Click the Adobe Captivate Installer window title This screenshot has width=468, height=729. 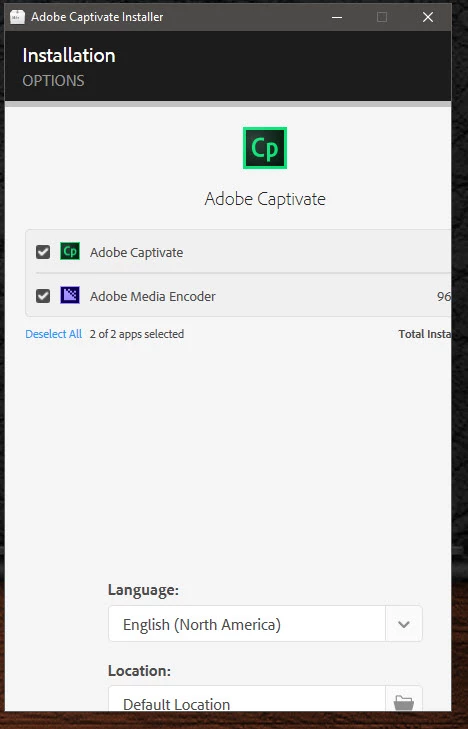click(x=97, y=17)
